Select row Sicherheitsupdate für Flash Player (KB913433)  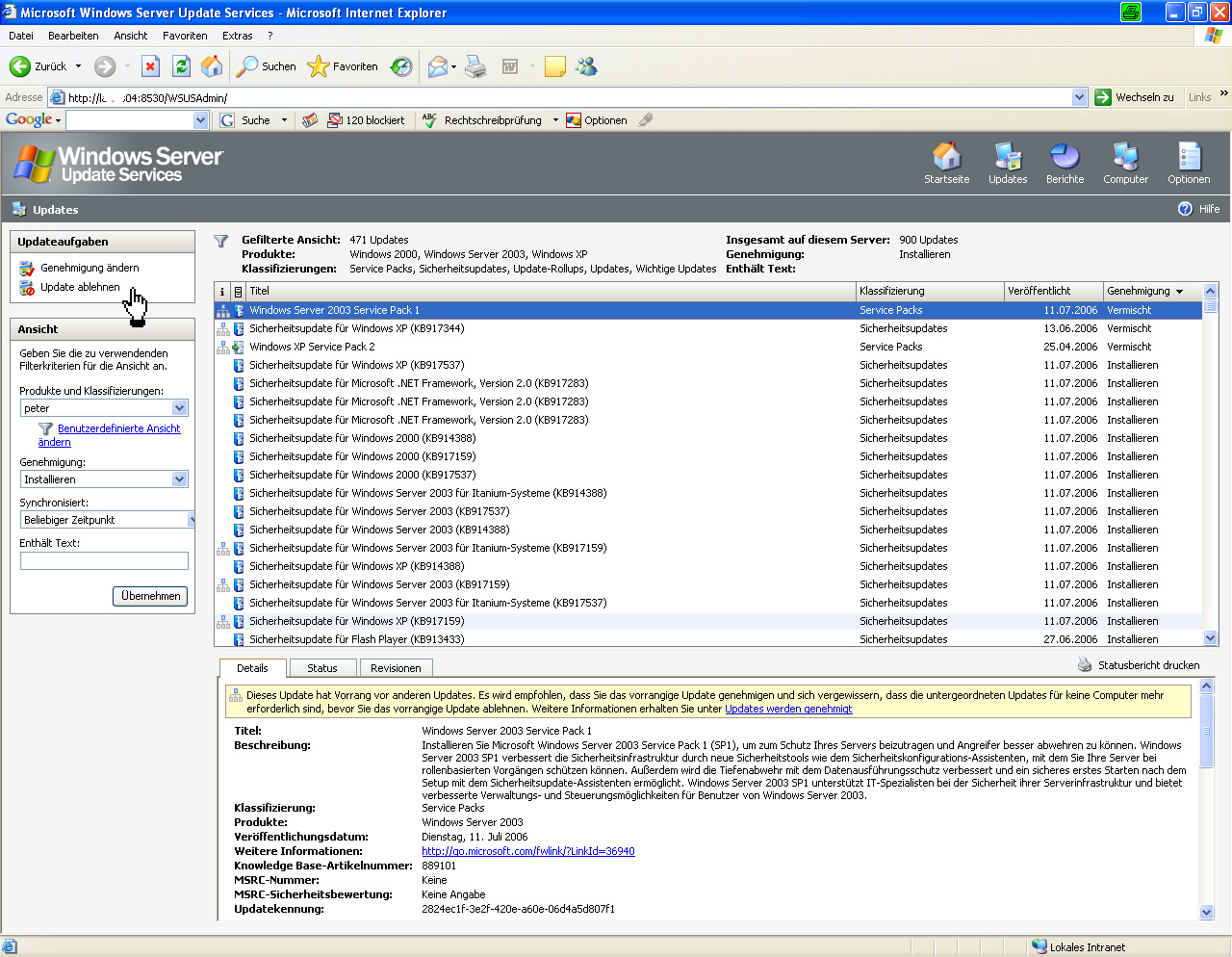(707, 639)
